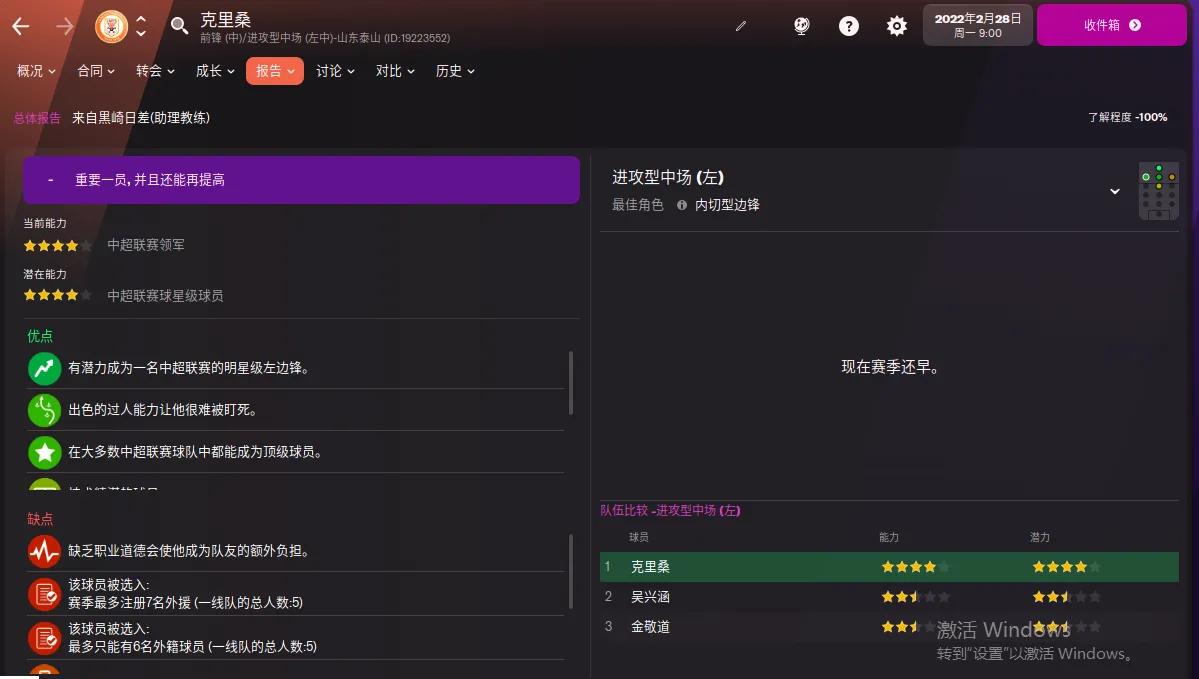Open the club crest selector chevrons

coord(141,25)
